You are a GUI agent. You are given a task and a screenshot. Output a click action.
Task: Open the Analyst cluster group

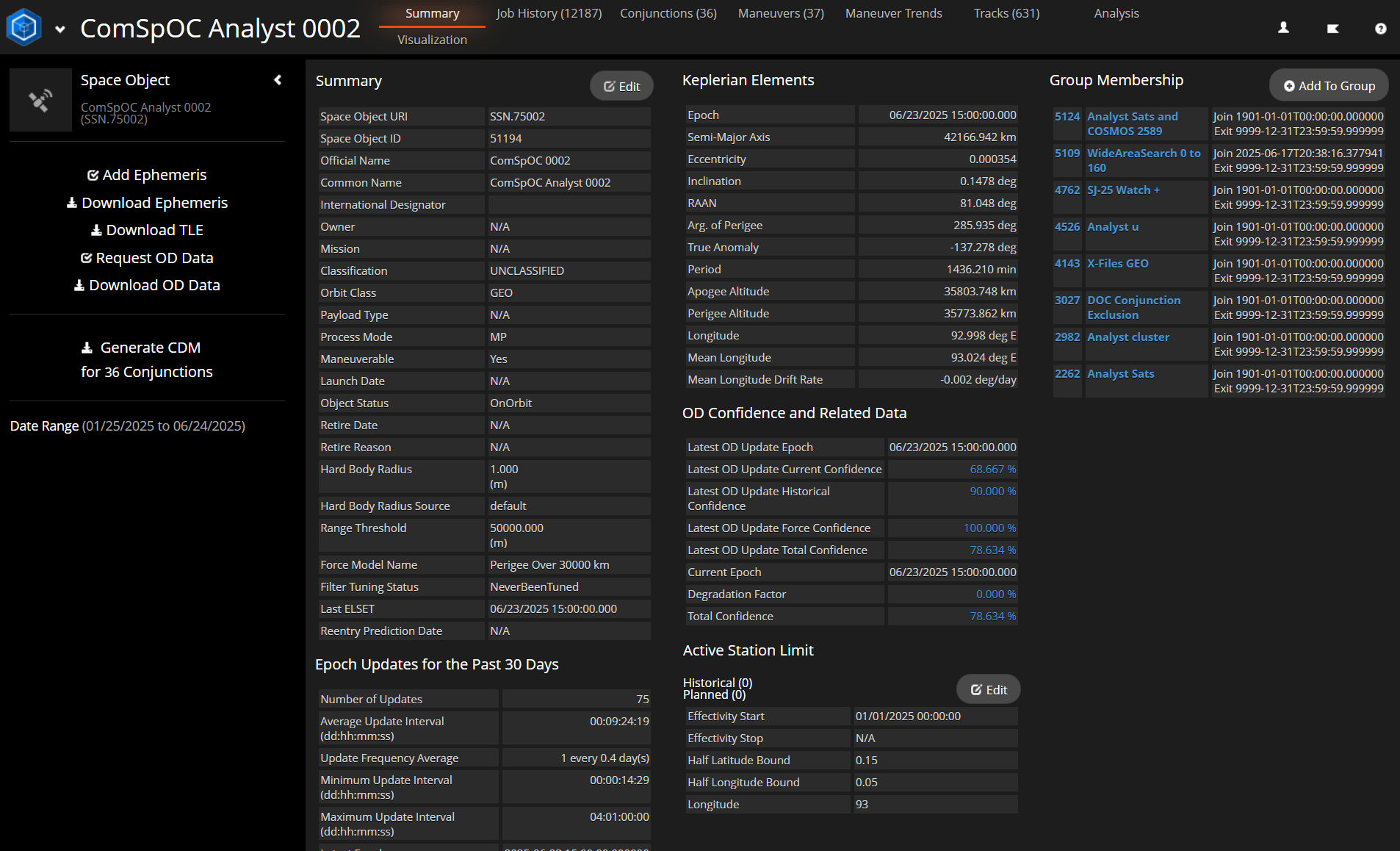(1128, 337)
